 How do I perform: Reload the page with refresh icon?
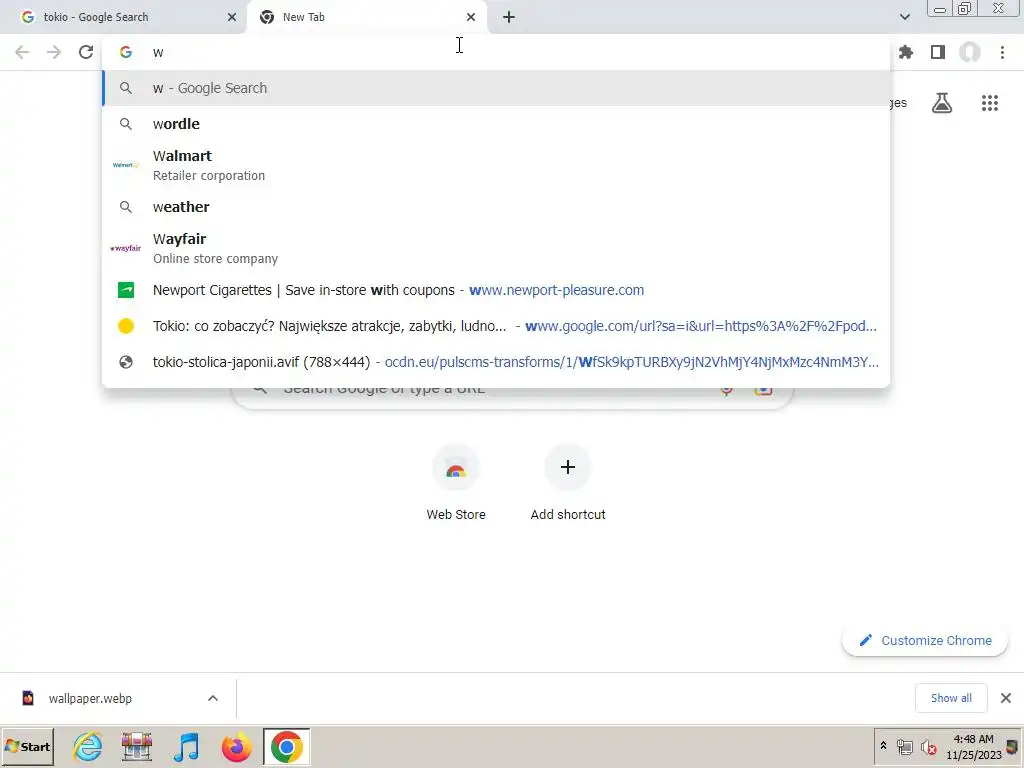click(86, 52)
